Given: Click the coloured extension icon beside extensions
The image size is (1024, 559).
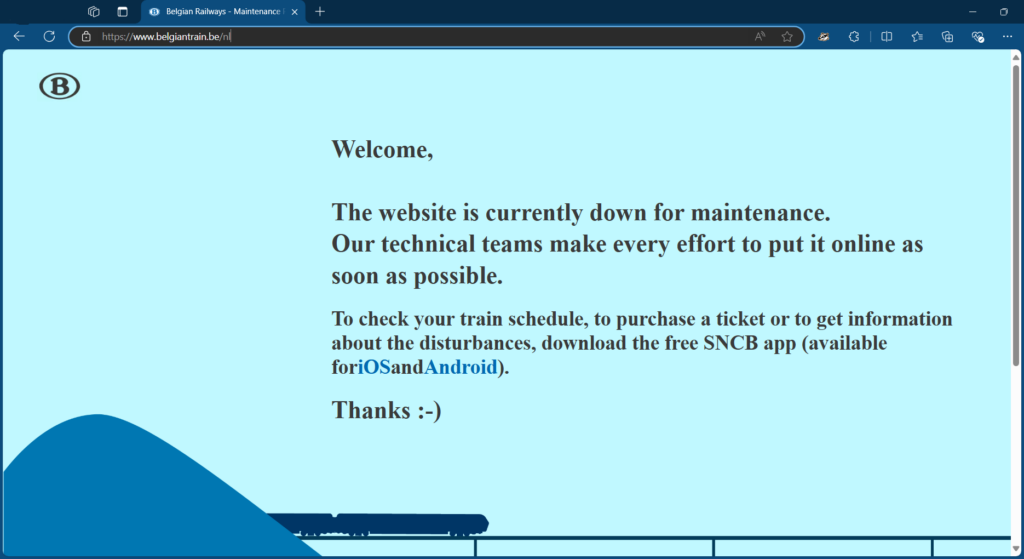Looking at the screenshot, I should tap(824, 37).
